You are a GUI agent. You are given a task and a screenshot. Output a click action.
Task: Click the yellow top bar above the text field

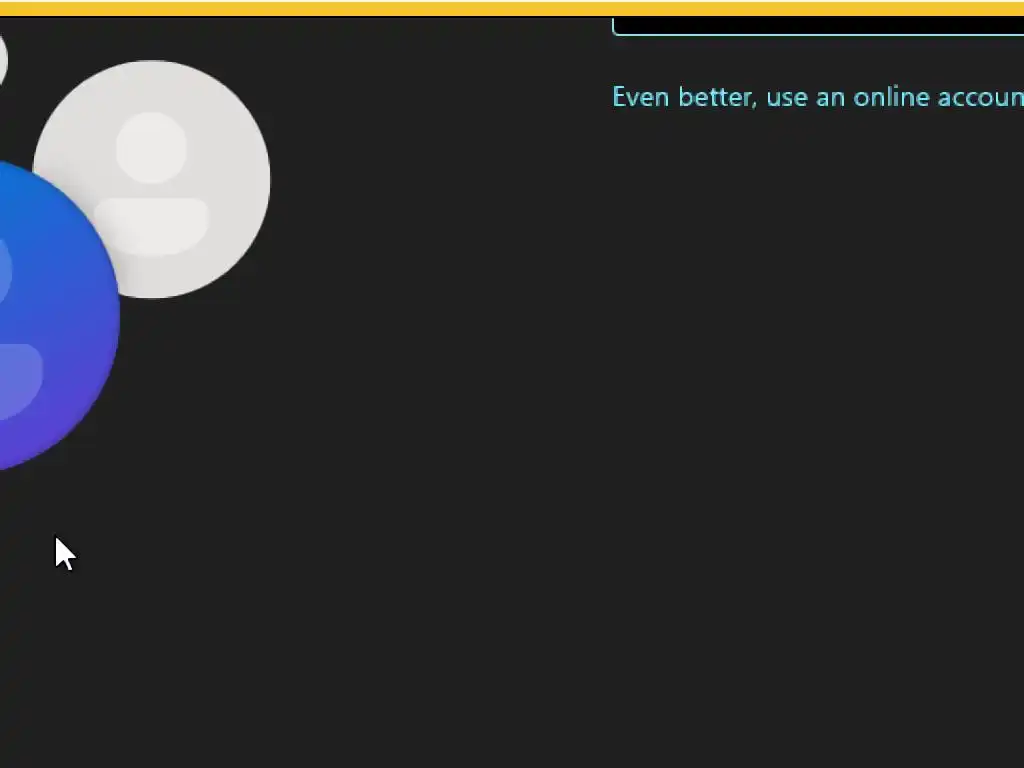pos(818,8)
